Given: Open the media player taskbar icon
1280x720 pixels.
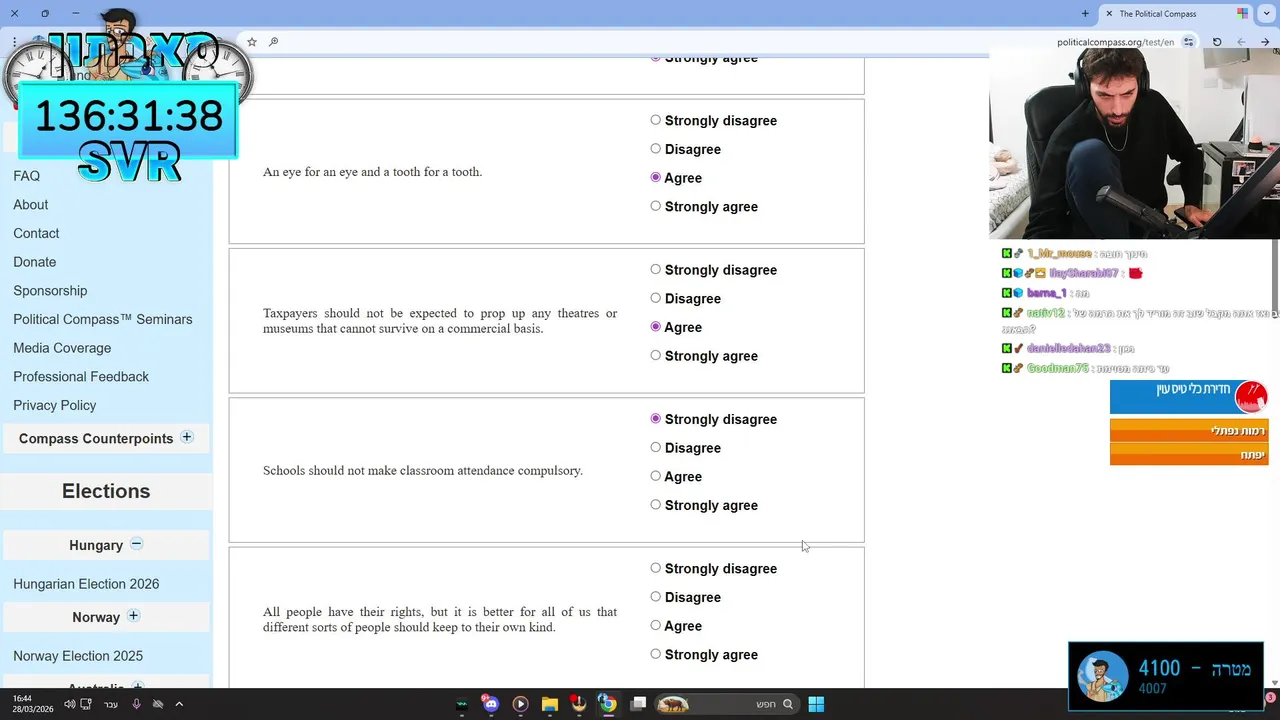Looking at the screenshot, I should [520, 704].
